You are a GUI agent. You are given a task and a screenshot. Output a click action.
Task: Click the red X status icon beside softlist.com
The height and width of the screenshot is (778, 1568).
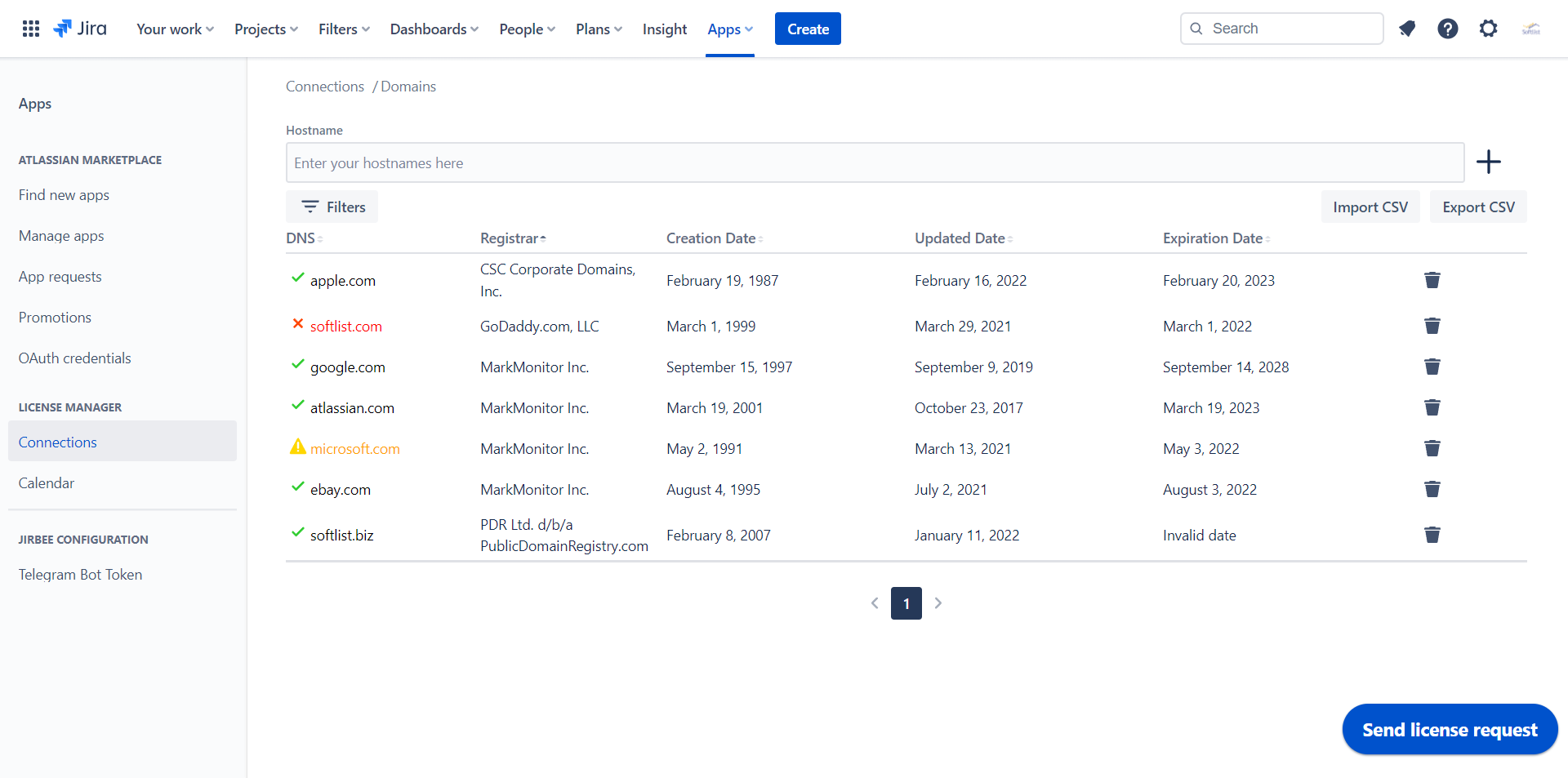(x=296, y=324)
